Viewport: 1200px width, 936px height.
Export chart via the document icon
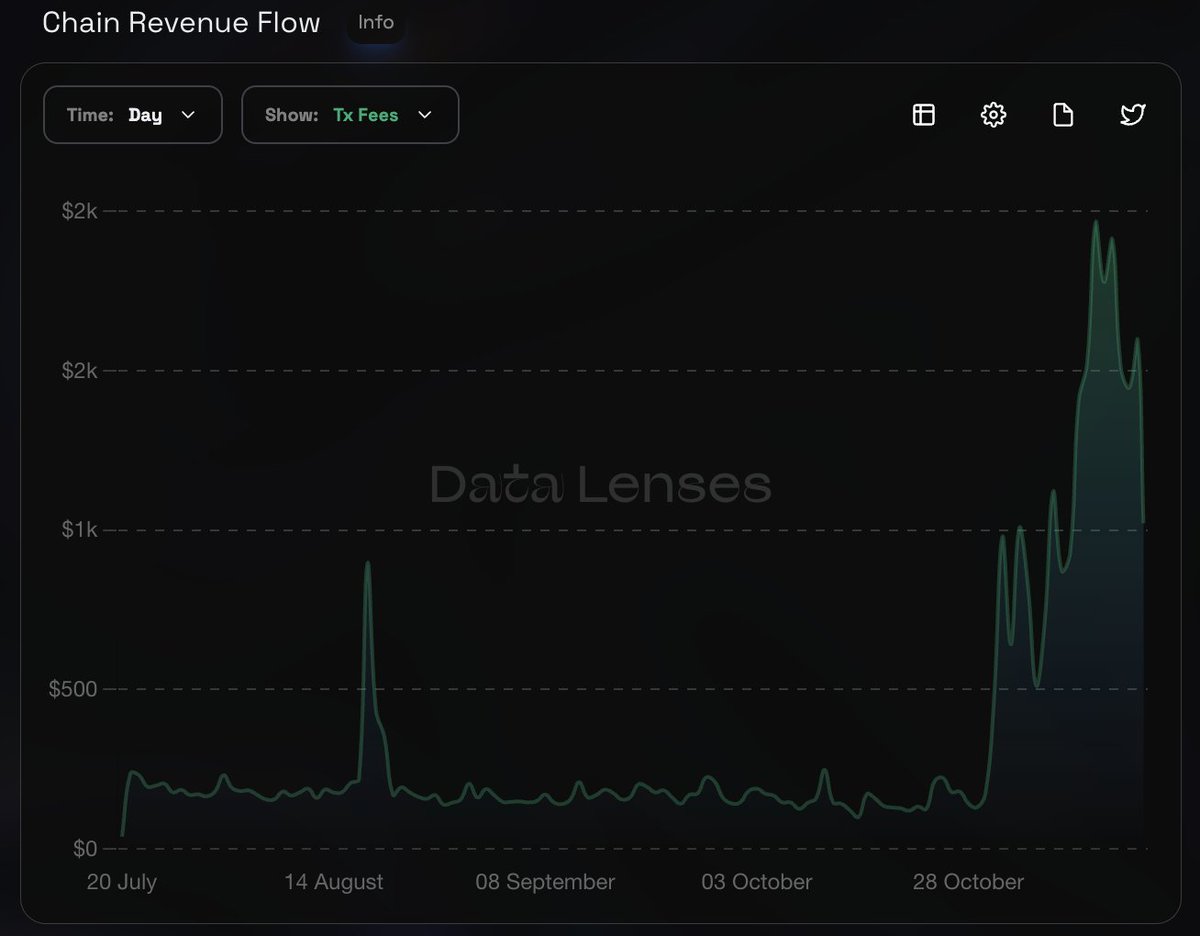click(x=1063, y=115)
